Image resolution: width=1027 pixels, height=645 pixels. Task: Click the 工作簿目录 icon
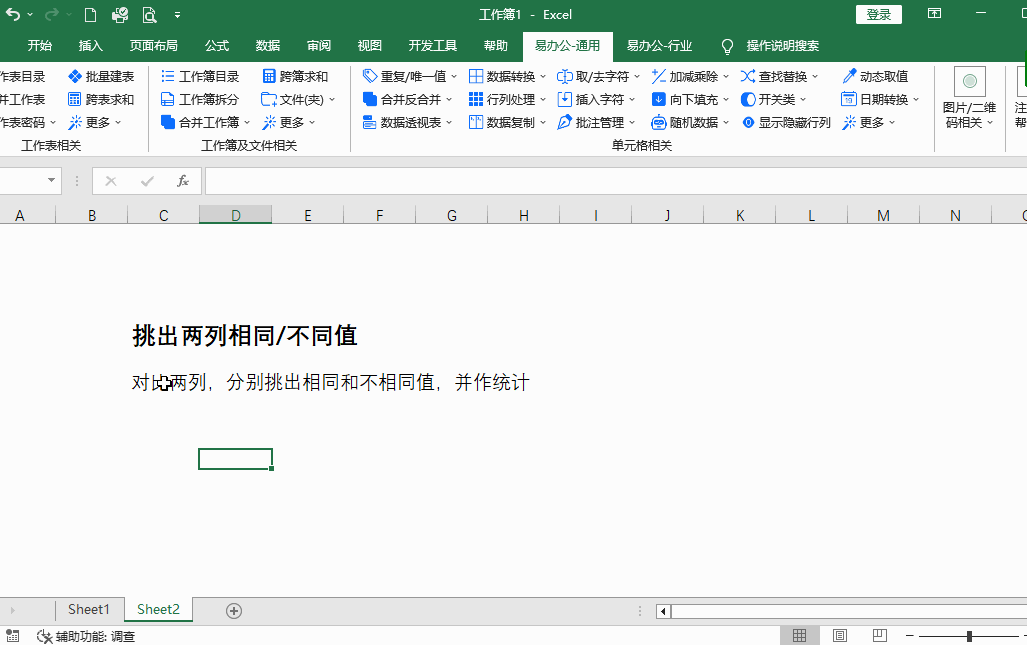[x=168, y=77]
